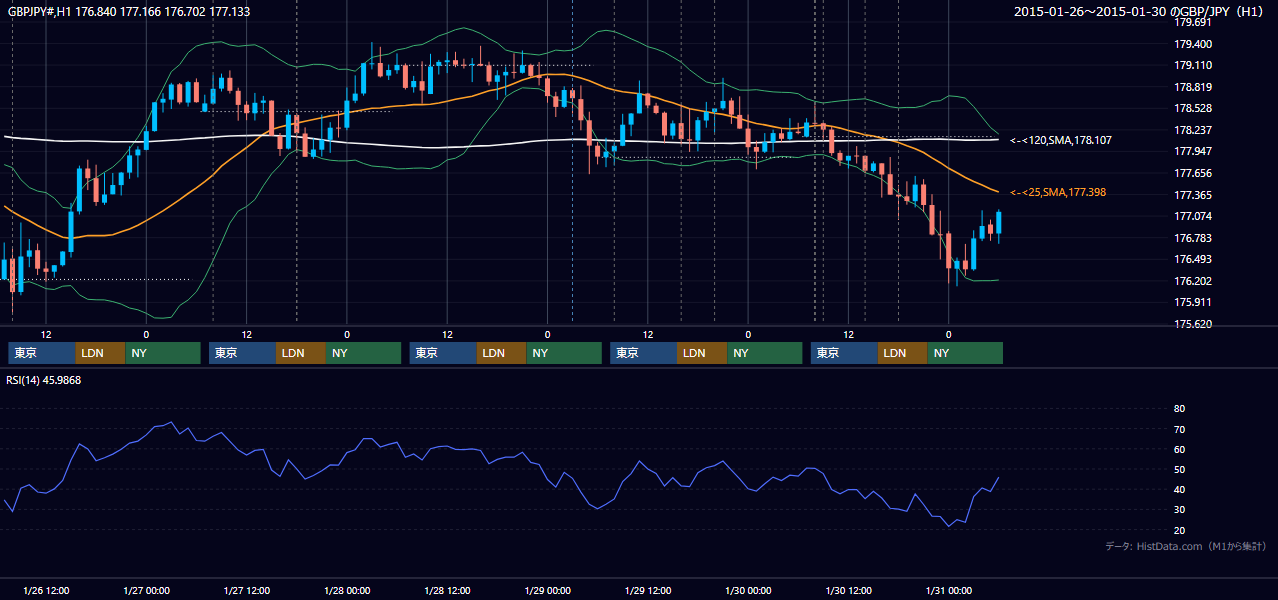Click price axis value 175.620
Viewport: 1278px width, 600px height.
point(1193,324)
